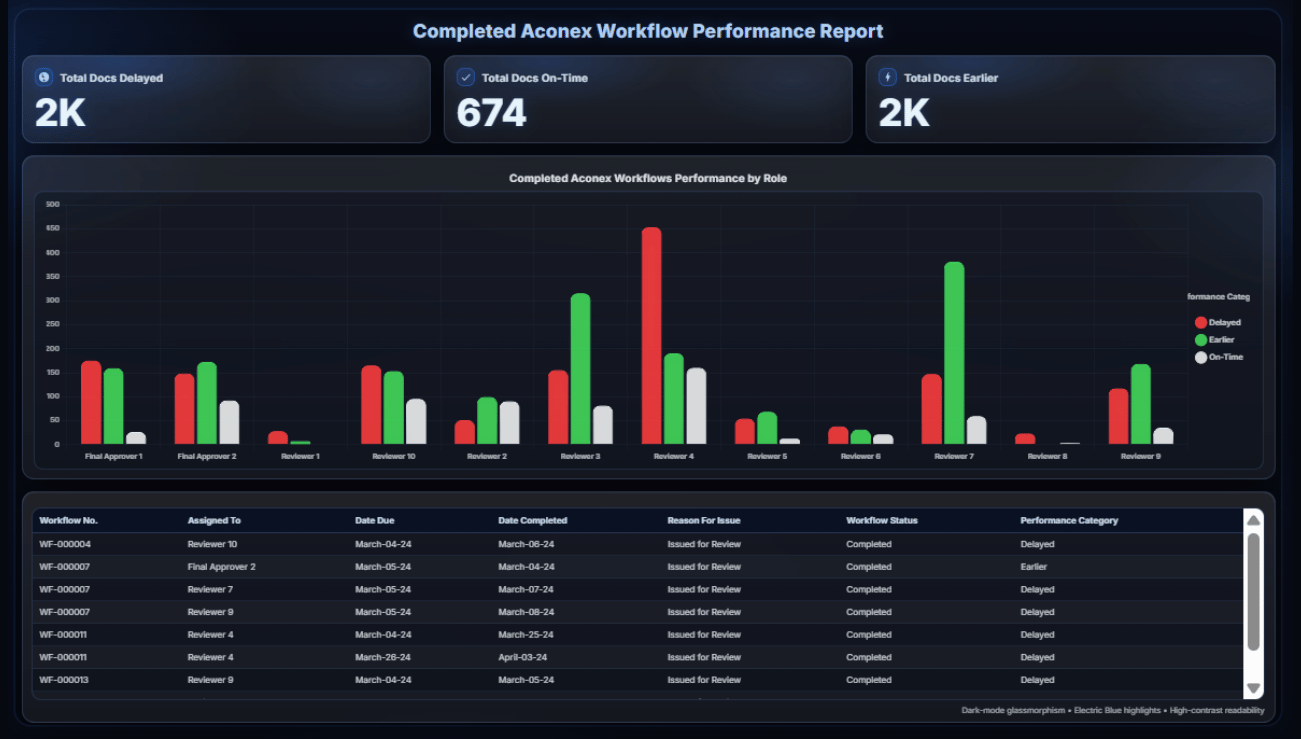Click the Assigned To column header
Screen dimensions: 1301x739
coord(214,521)
